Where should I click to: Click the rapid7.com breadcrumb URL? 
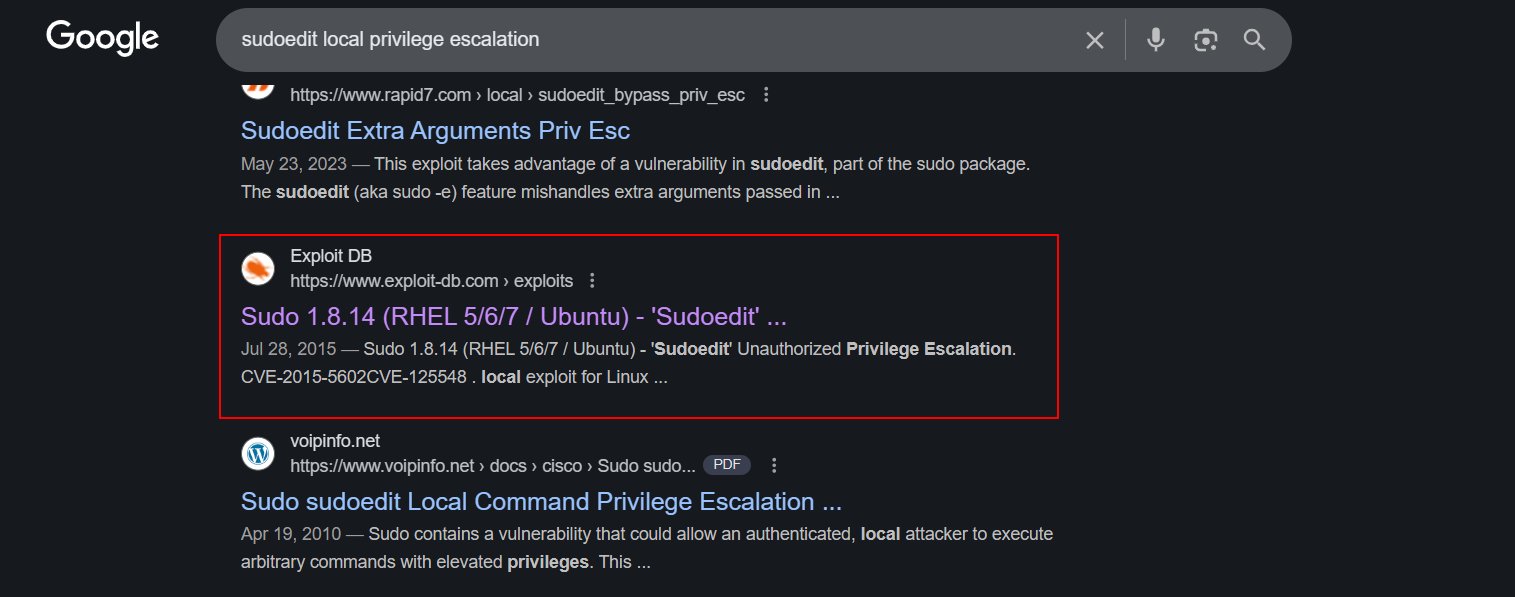point(517,95)
